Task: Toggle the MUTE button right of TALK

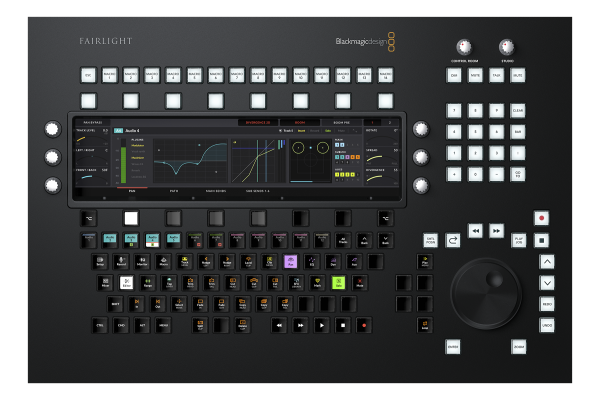Action: (x=518, y=75)
